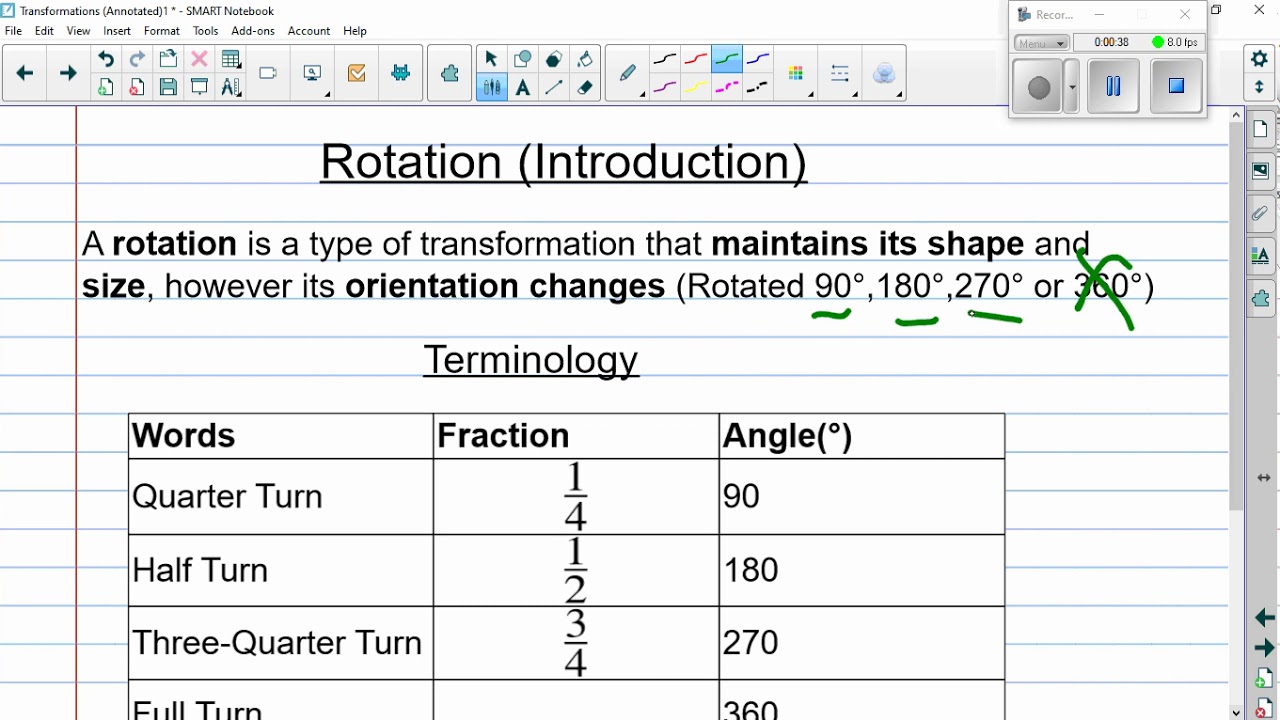1280x720 pixels.
Task: Open the line style dropdown
Action: pyautogui.click(x=841, y=74)
